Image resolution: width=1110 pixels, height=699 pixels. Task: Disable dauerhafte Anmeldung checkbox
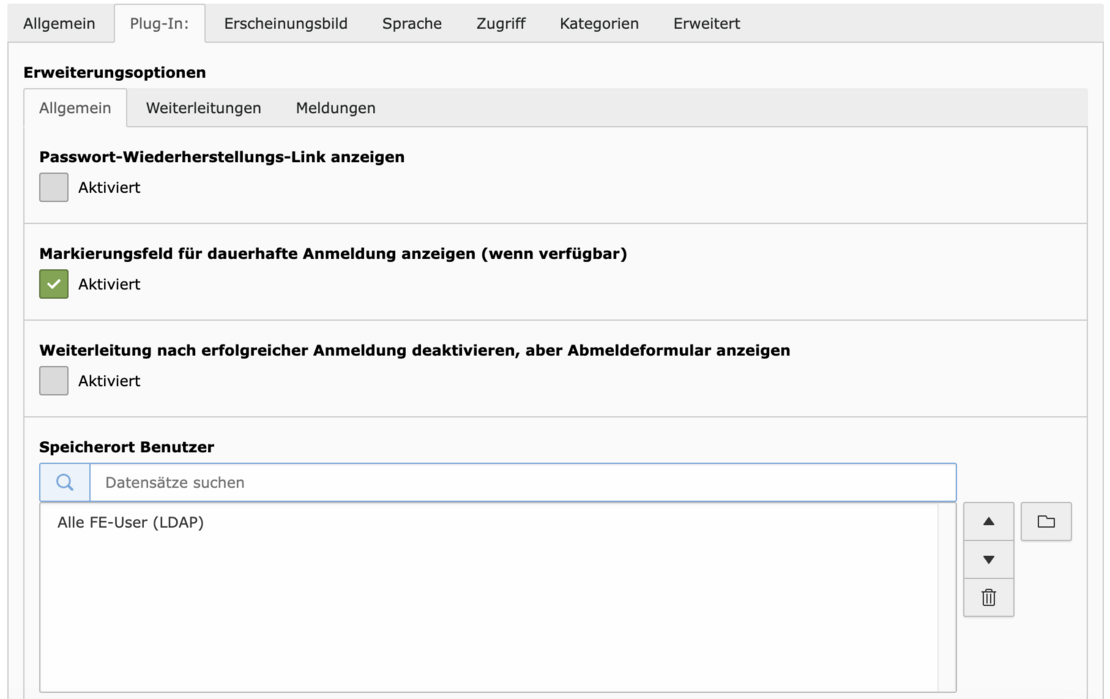coord(54,284)
